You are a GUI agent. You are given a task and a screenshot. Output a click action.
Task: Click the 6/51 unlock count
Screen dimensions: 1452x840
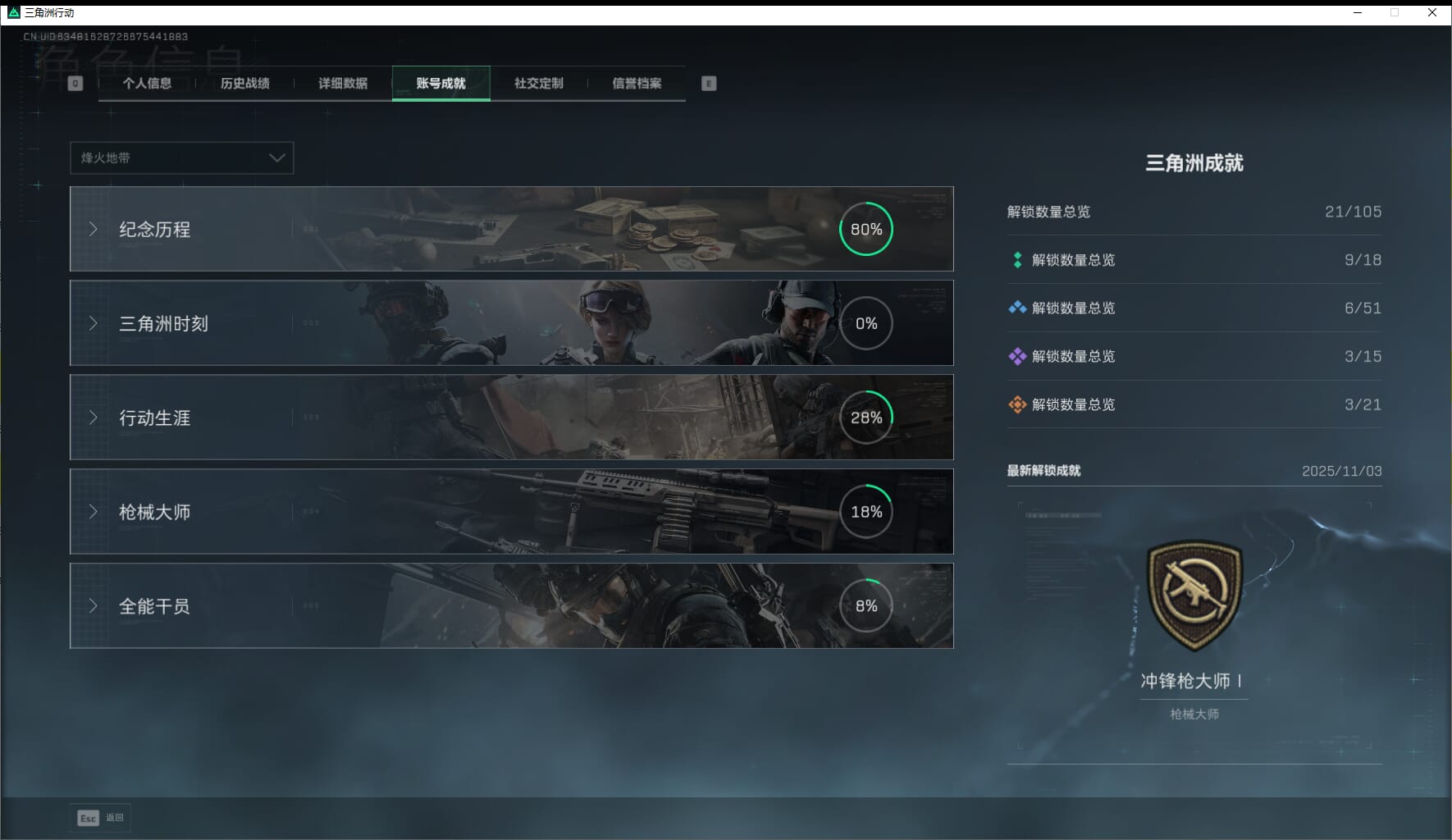pyautogui.click(x=1363, y=308)
